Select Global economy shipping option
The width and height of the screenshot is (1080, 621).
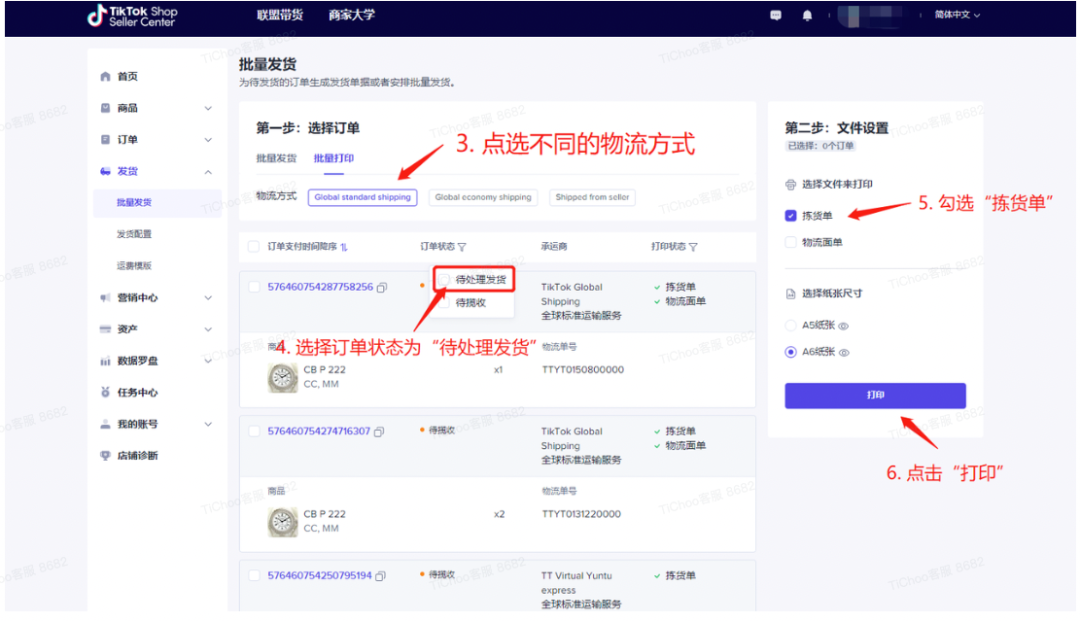click(x=483, y=198)
